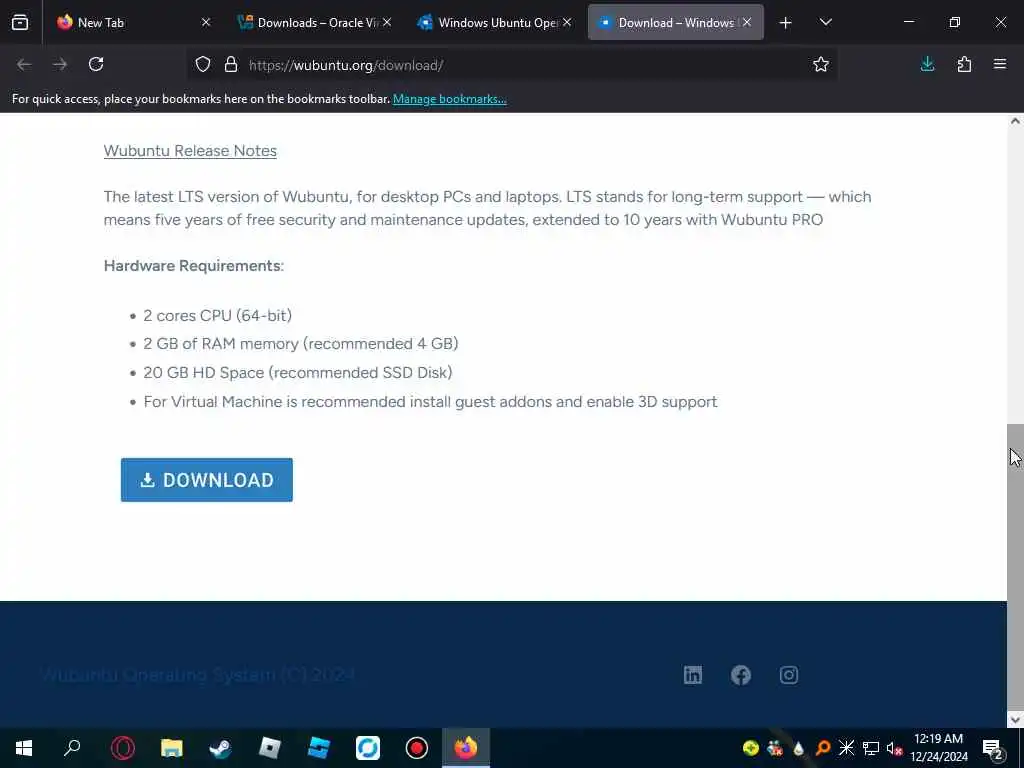The image size is (1024, 768).
Task: Open the extensions puzzle icon
Action: coord(964,64)
